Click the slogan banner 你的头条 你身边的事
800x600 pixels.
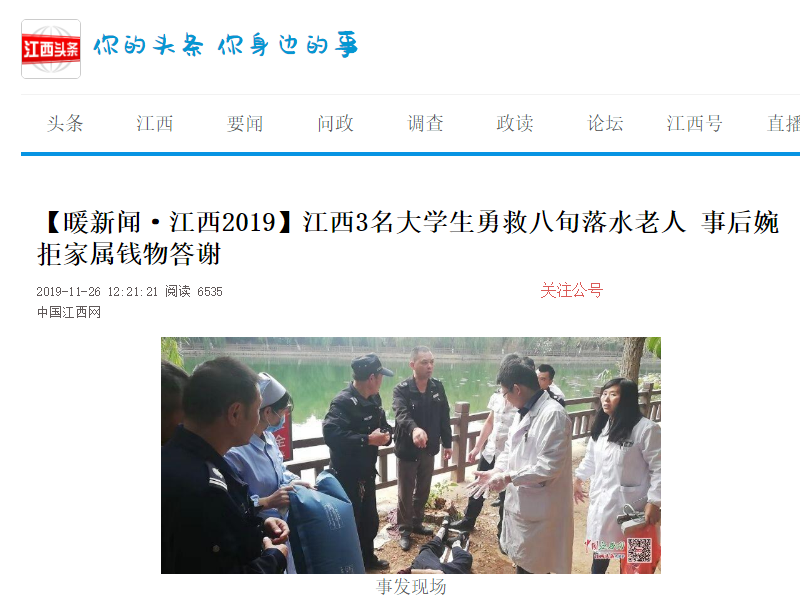[226, 45]
